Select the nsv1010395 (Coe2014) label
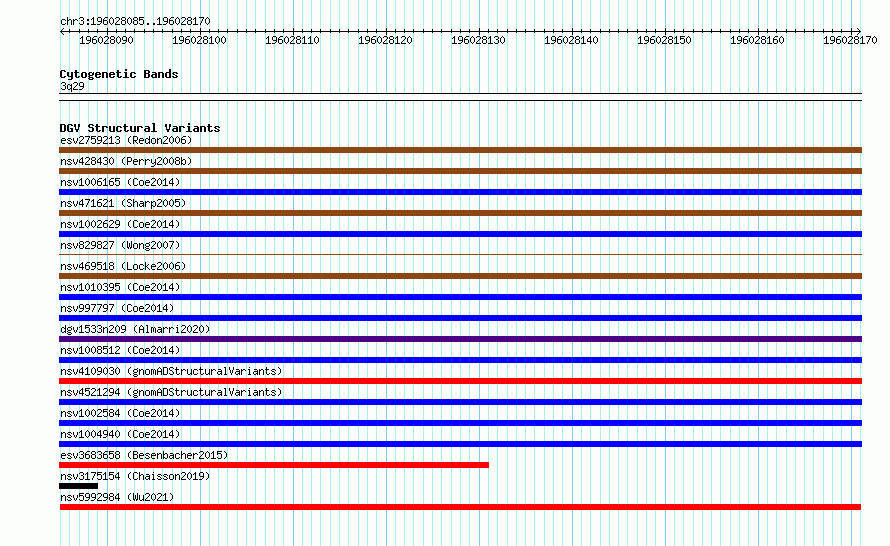The height and width of the screenshot is (546, 890). (x=120, y=287)
